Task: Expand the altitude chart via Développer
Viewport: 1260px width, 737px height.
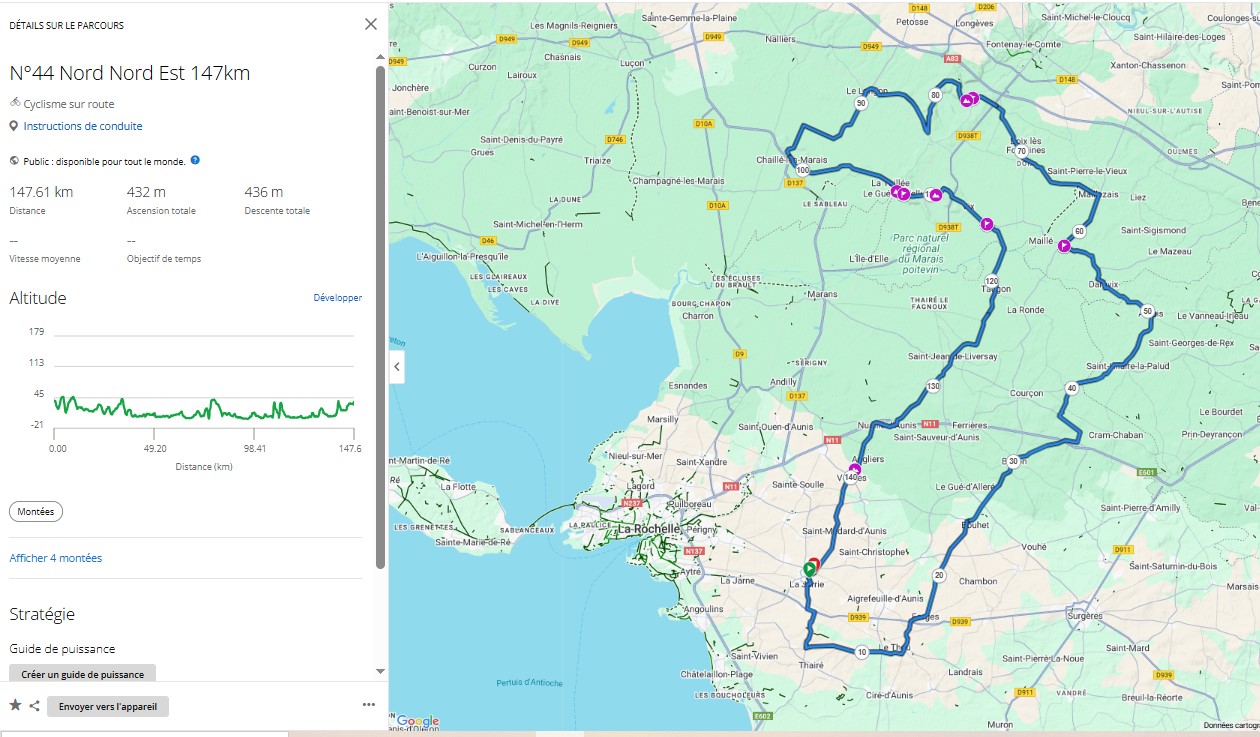Action: 337,298
